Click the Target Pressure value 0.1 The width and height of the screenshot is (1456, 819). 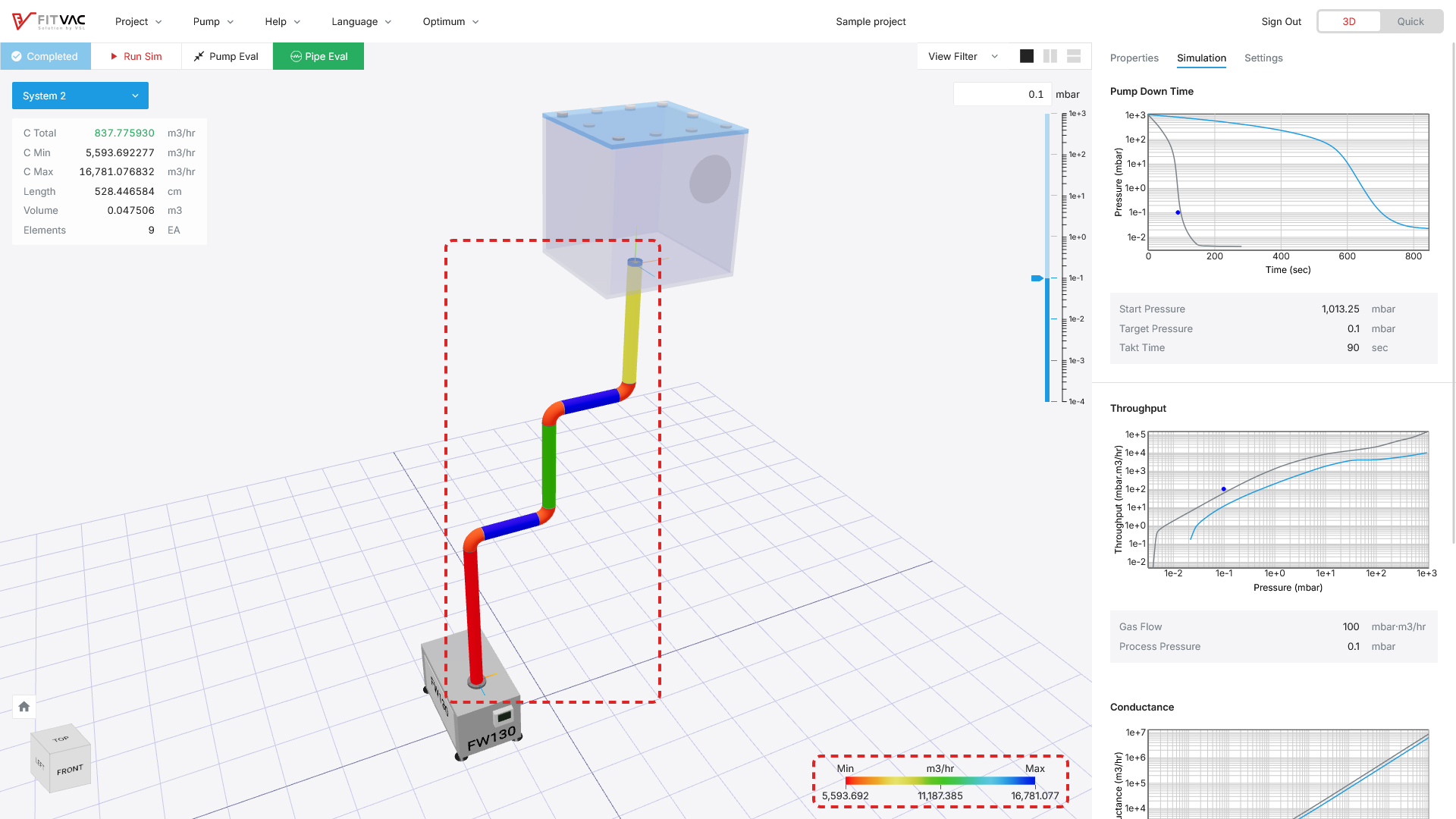(x=1353, y=328)
